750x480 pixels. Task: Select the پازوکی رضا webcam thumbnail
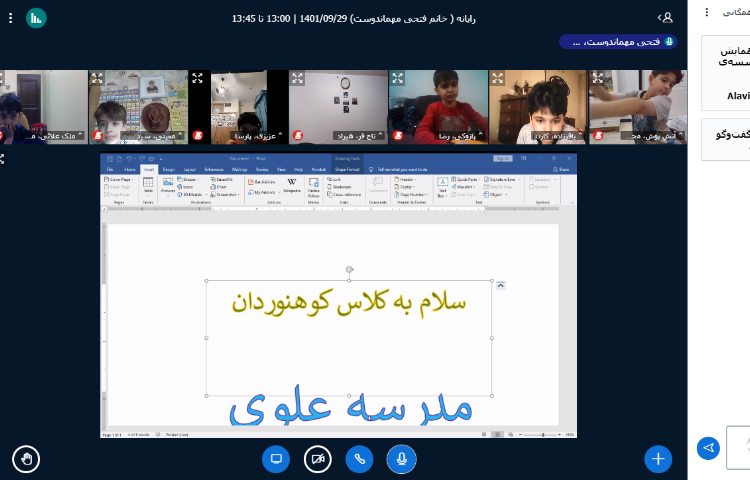pyautogui.click(x=439, y=107)
